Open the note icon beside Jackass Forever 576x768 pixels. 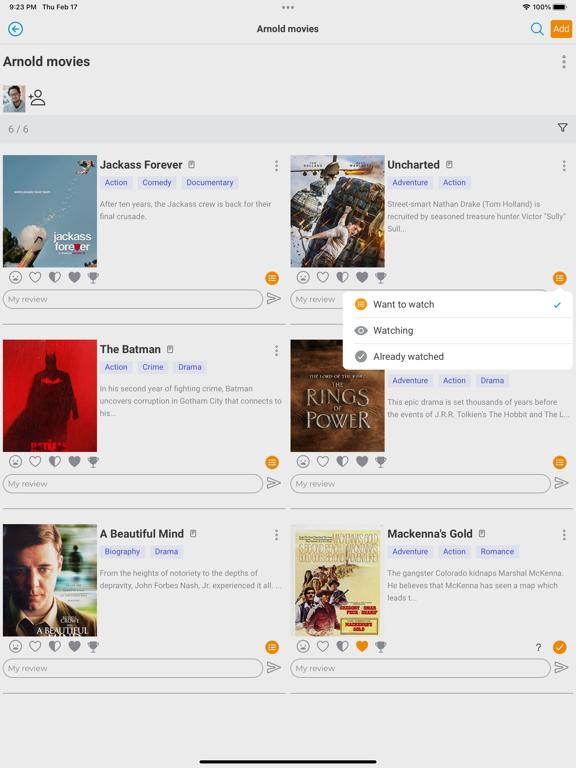point(192,165)
